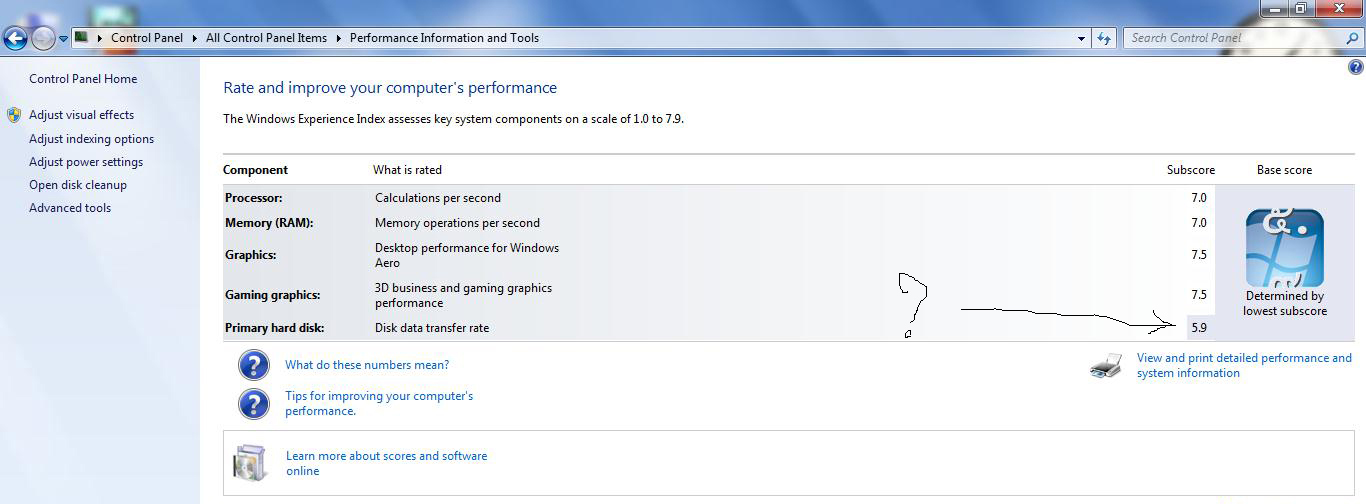The height and width of the screenshot is (504, 1366).
Task: Click the Primary hard disk: row label
Action: [275, 328]
